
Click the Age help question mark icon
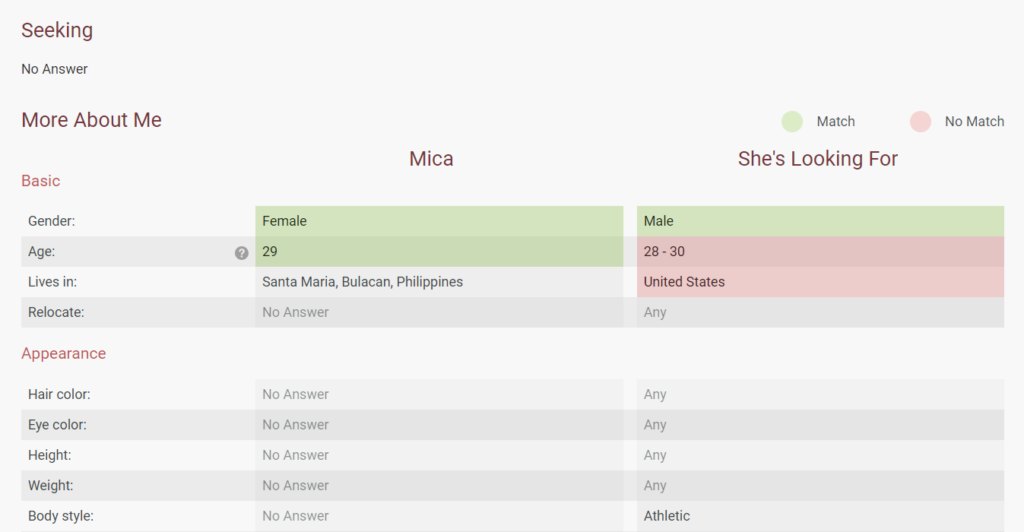241,253
